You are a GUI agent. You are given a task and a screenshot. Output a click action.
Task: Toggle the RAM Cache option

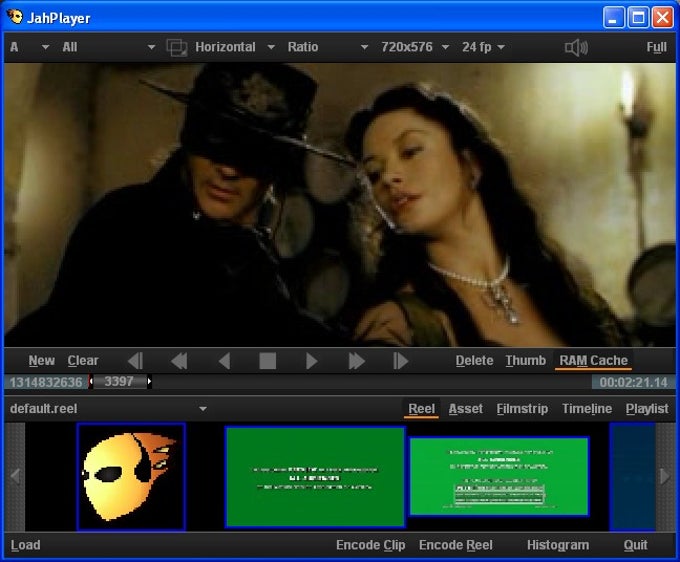point(593,361)
